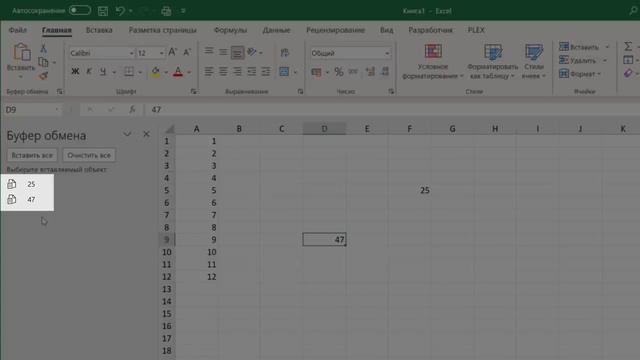
Task: Open the Calibri font name dropdown
Action: click(x=131, y=53)
